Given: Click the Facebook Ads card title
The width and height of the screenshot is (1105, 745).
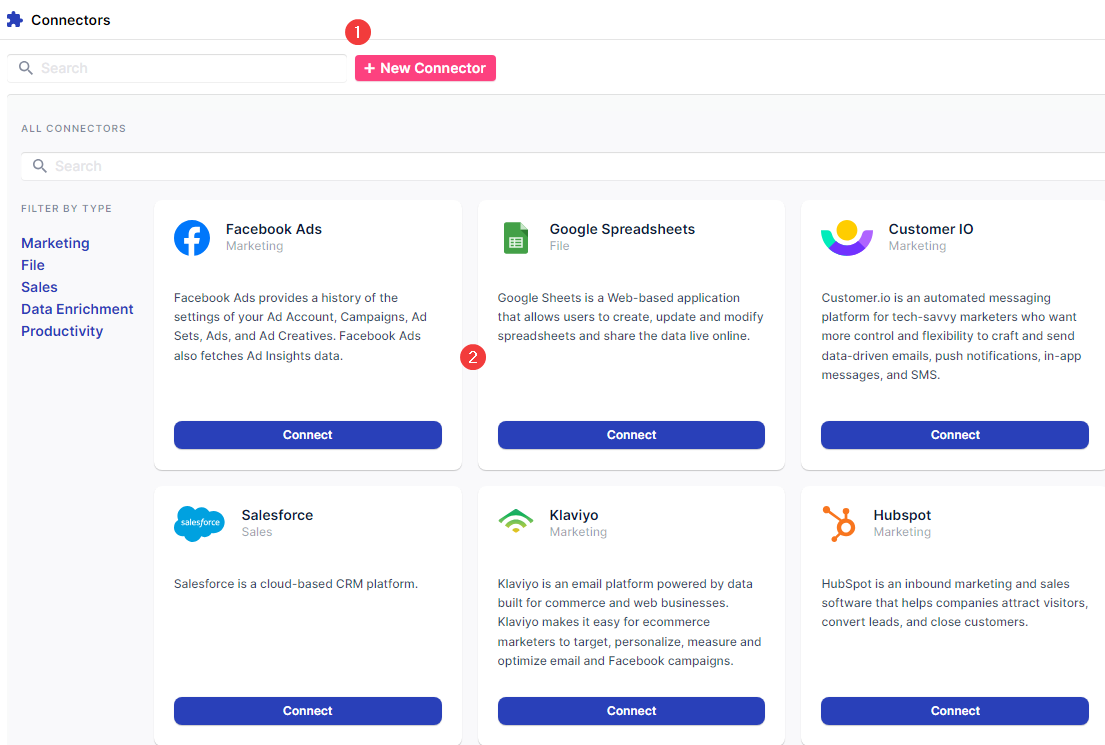Looking at the screenshot, I should [x=274, y=229].
